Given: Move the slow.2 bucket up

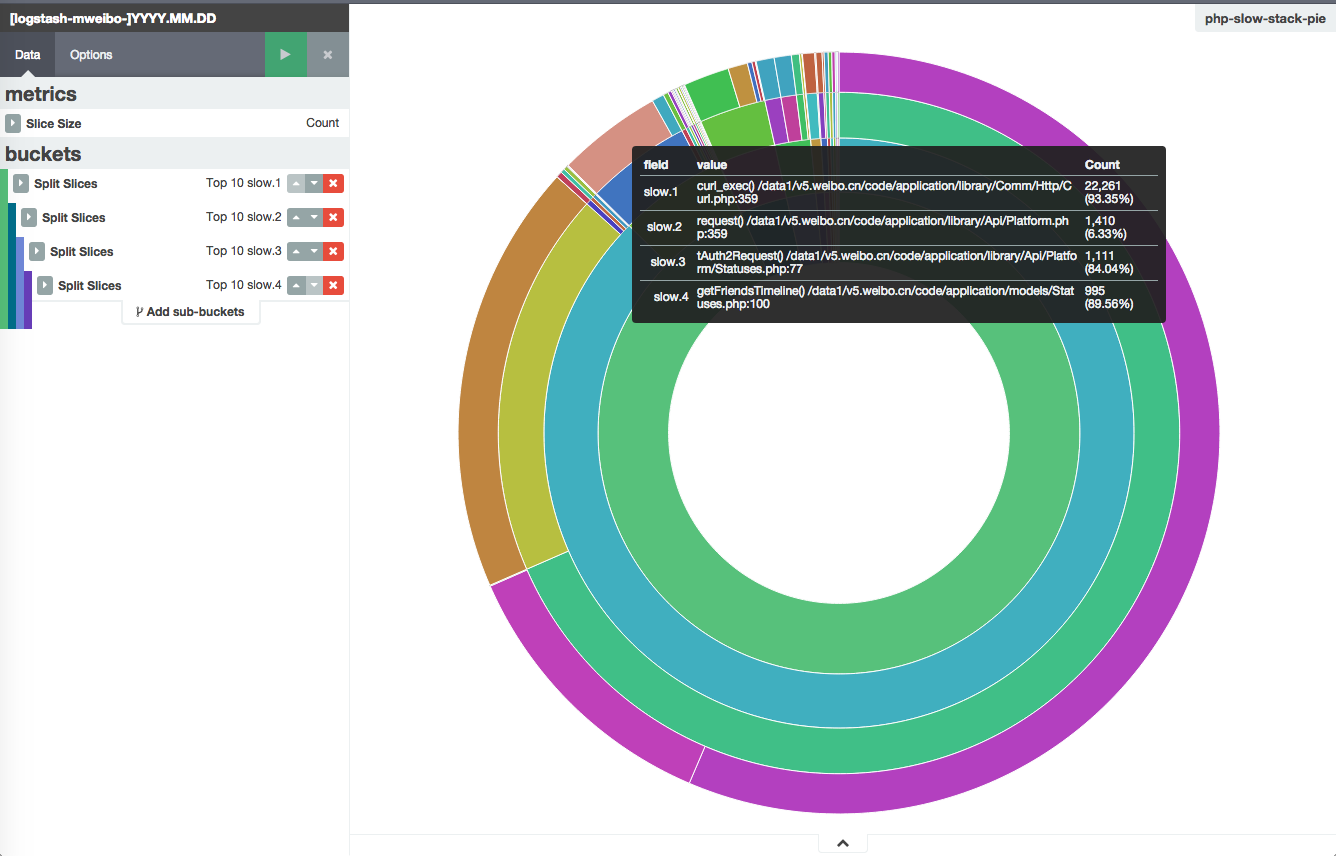Looking at the screenshot, I should click(x=296, y=218).
